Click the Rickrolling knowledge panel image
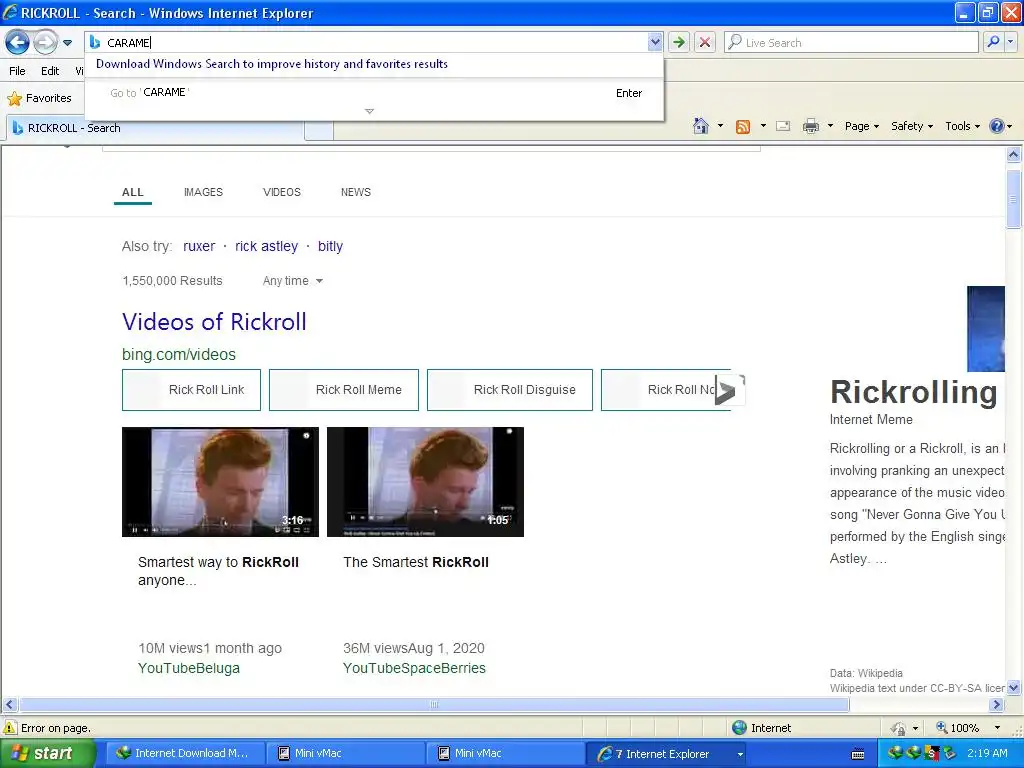 click(986, 328)
